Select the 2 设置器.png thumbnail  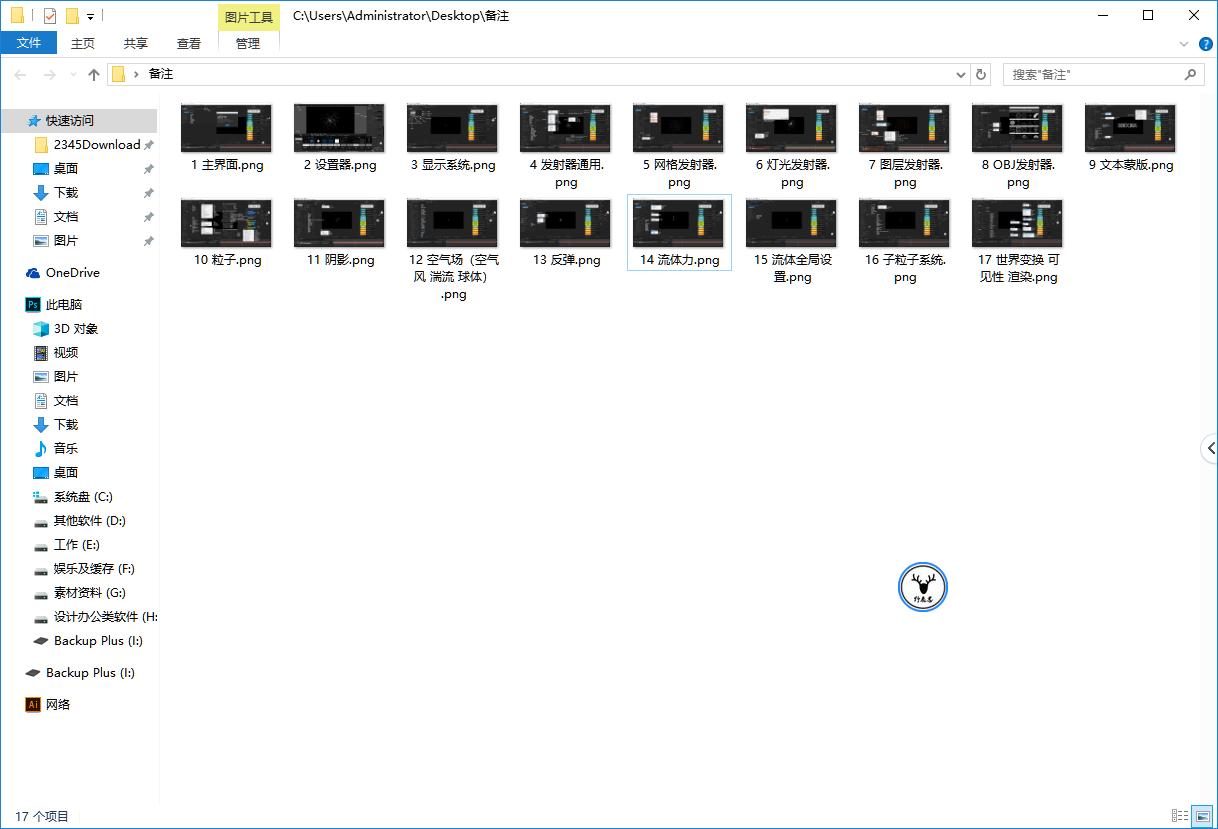(x=340, y=128)
